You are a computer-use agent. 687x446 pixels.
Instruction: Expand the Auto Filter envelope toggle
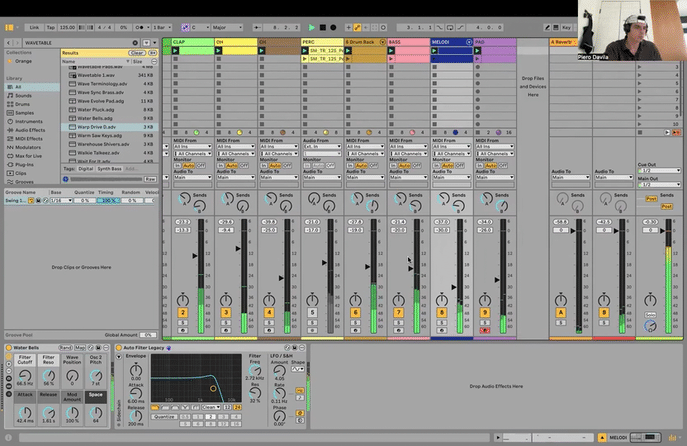click(119, 357)
